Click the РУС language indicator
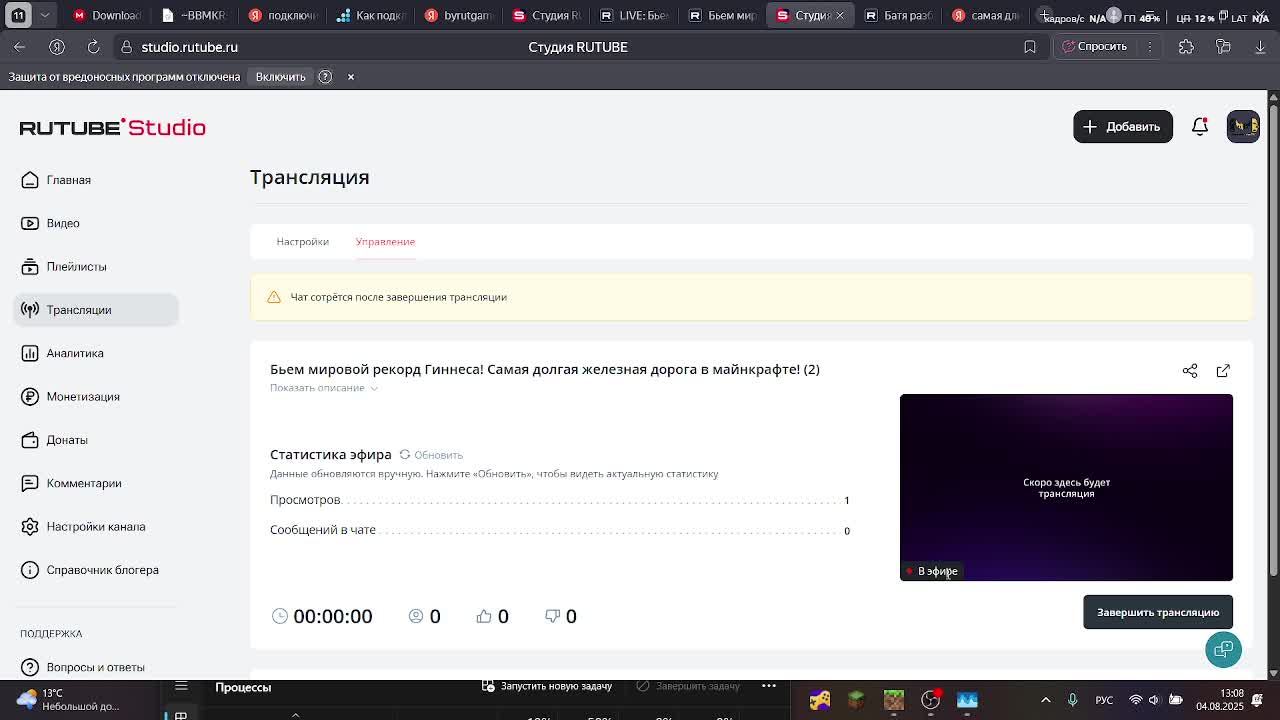1280x720 pixels. (x=1105, y=700)
